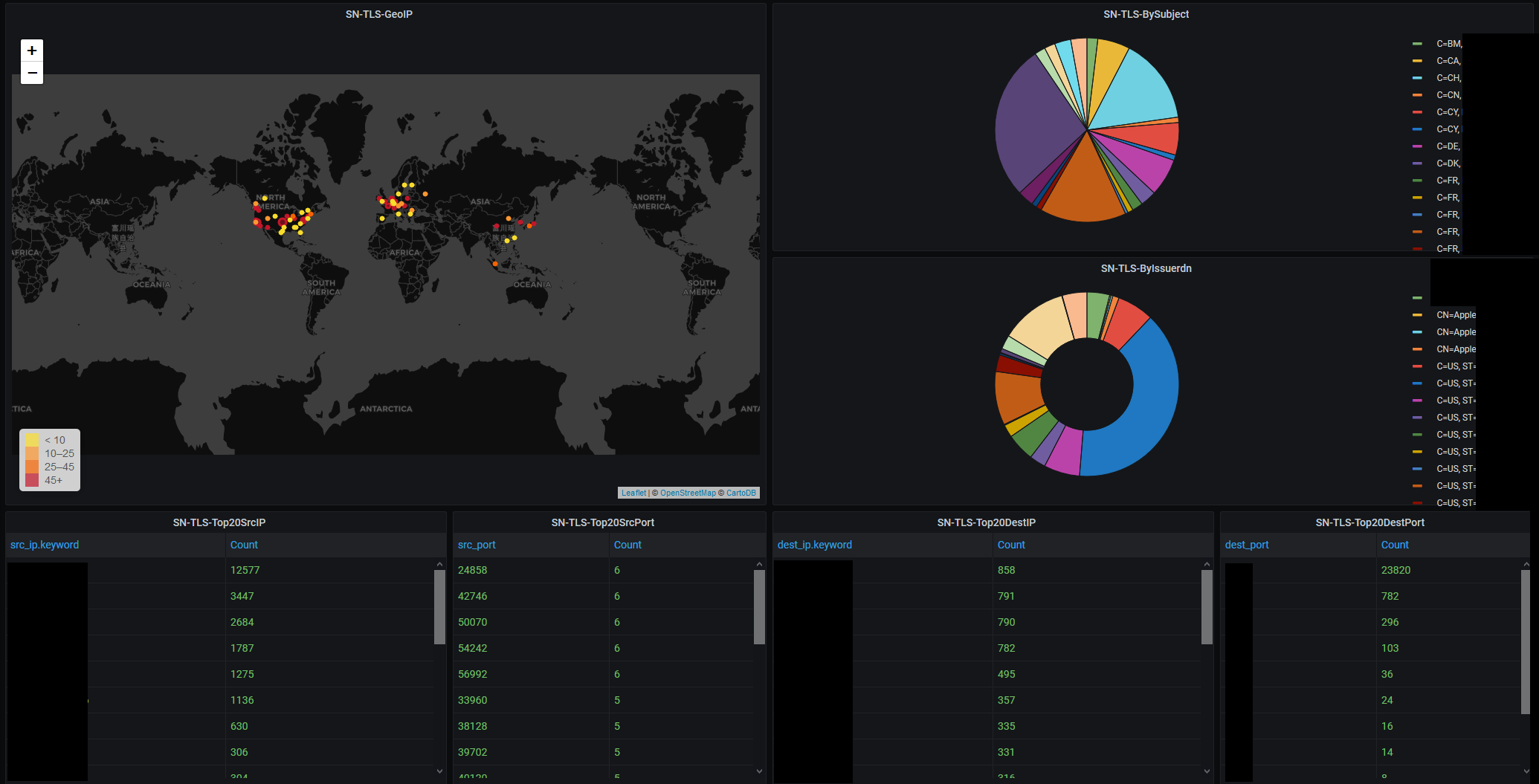Open the SN-TLS-Top20DestIP panel title menu
The width and height of the screenshot is (1539, 784).
987,522
